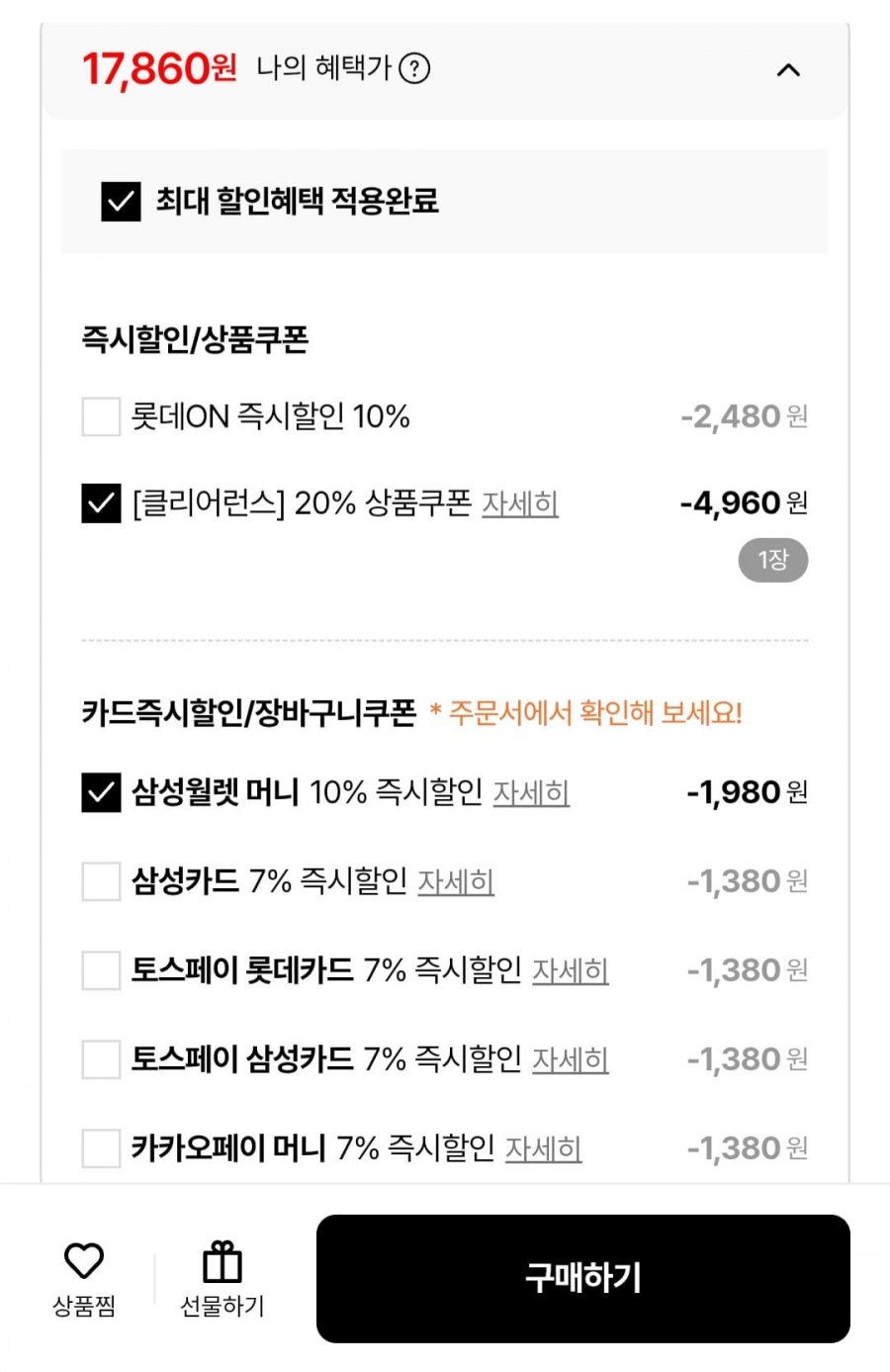This screenshot has width=890, height=1372.
Task: Collapse the benefit price panel chevron
Action: [x=788, y=70]
